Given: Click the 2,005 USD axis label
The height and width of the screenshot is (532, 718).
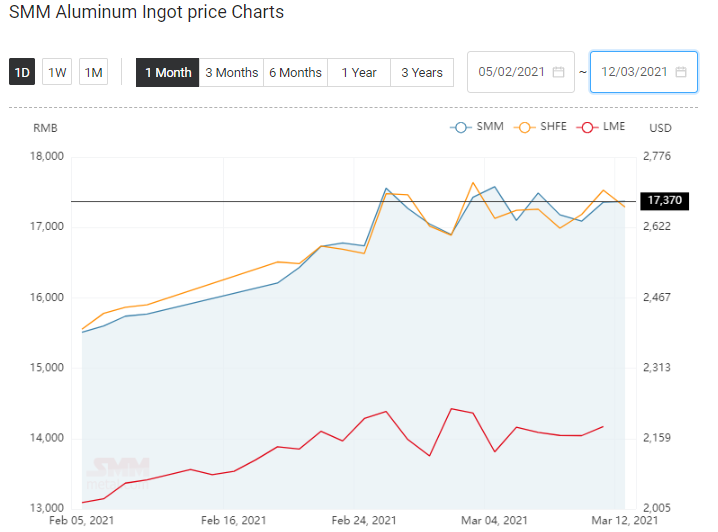Looking at the screenshot, I should point(657,508).
